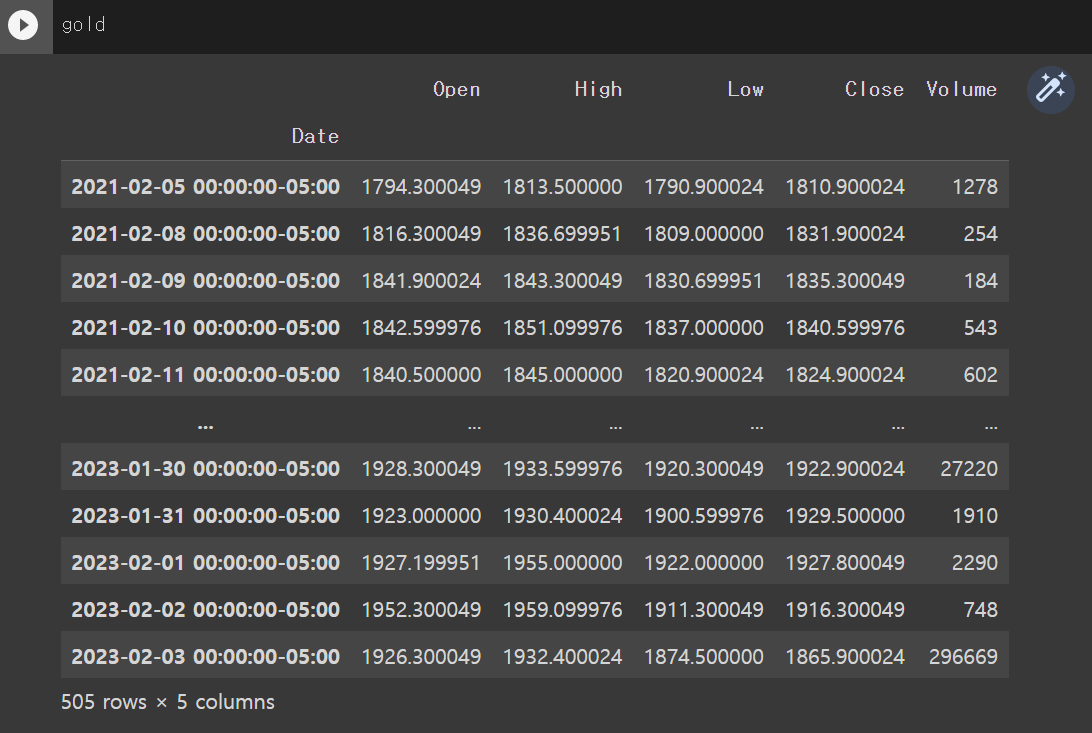
Task: Click Close value 1929.500000
Action: (845, 516)
